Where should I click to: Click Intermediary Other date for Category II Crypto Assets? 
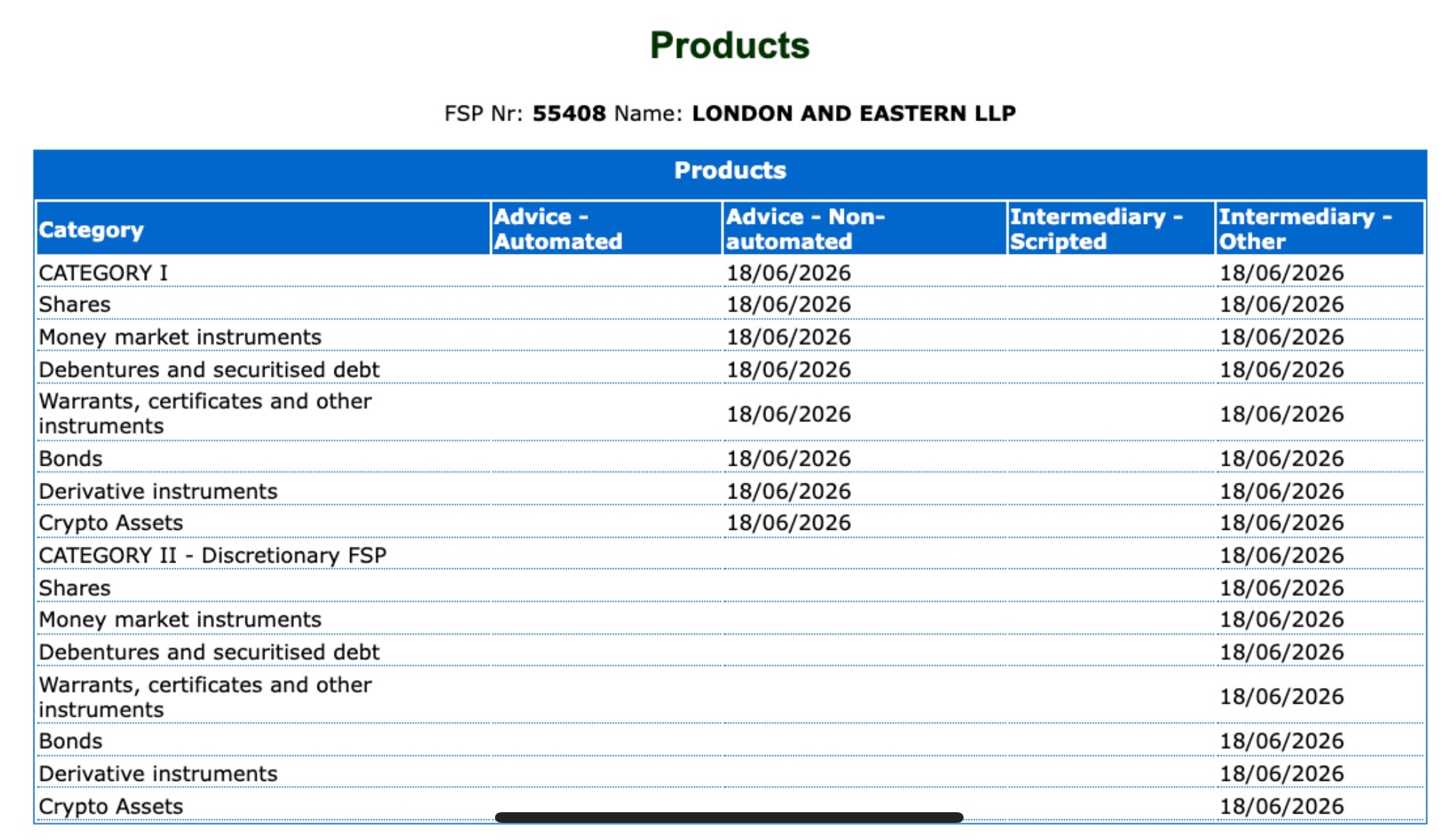[x=1282, y=806]
